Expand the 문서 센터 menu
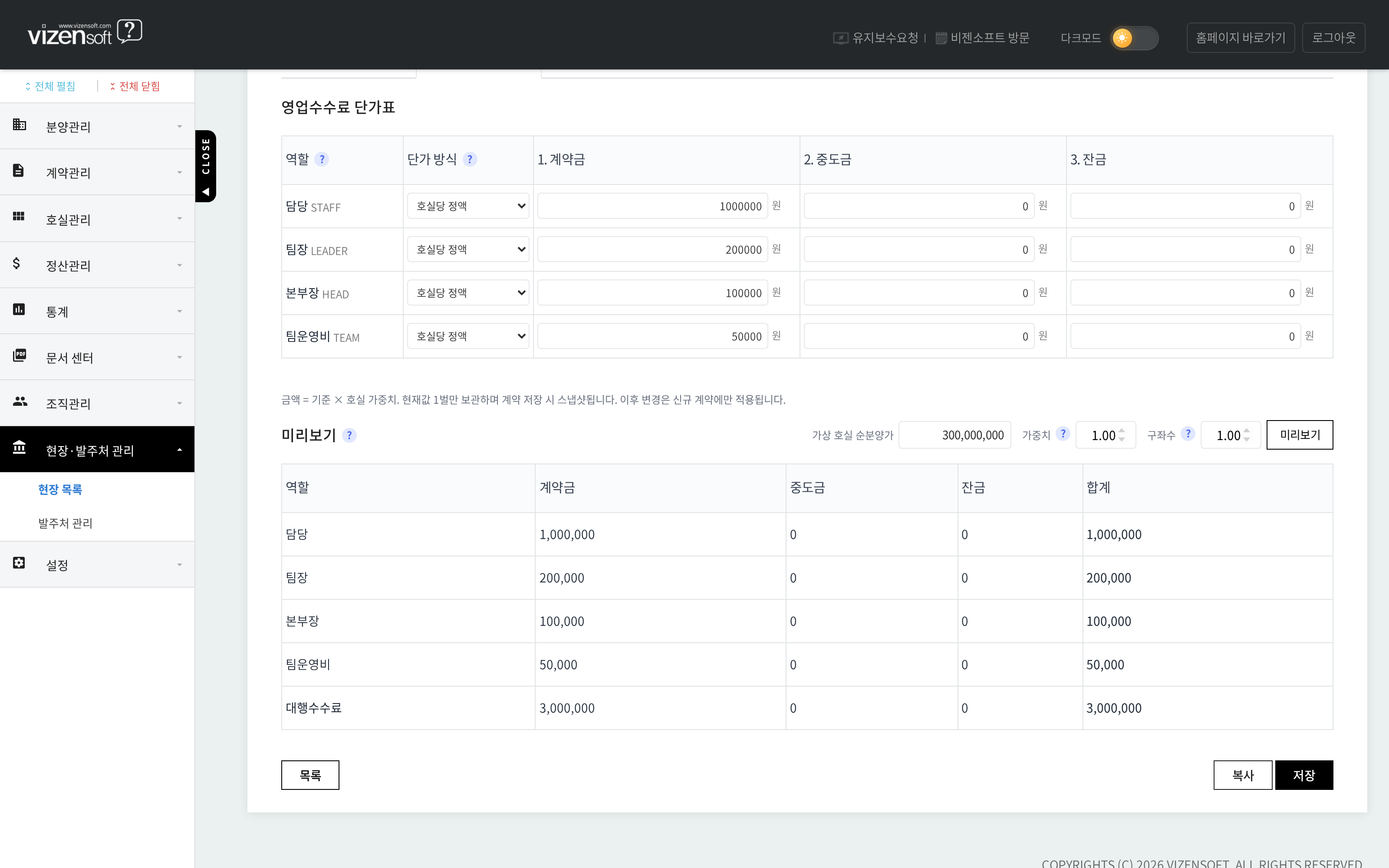 [x=97, y=357]
